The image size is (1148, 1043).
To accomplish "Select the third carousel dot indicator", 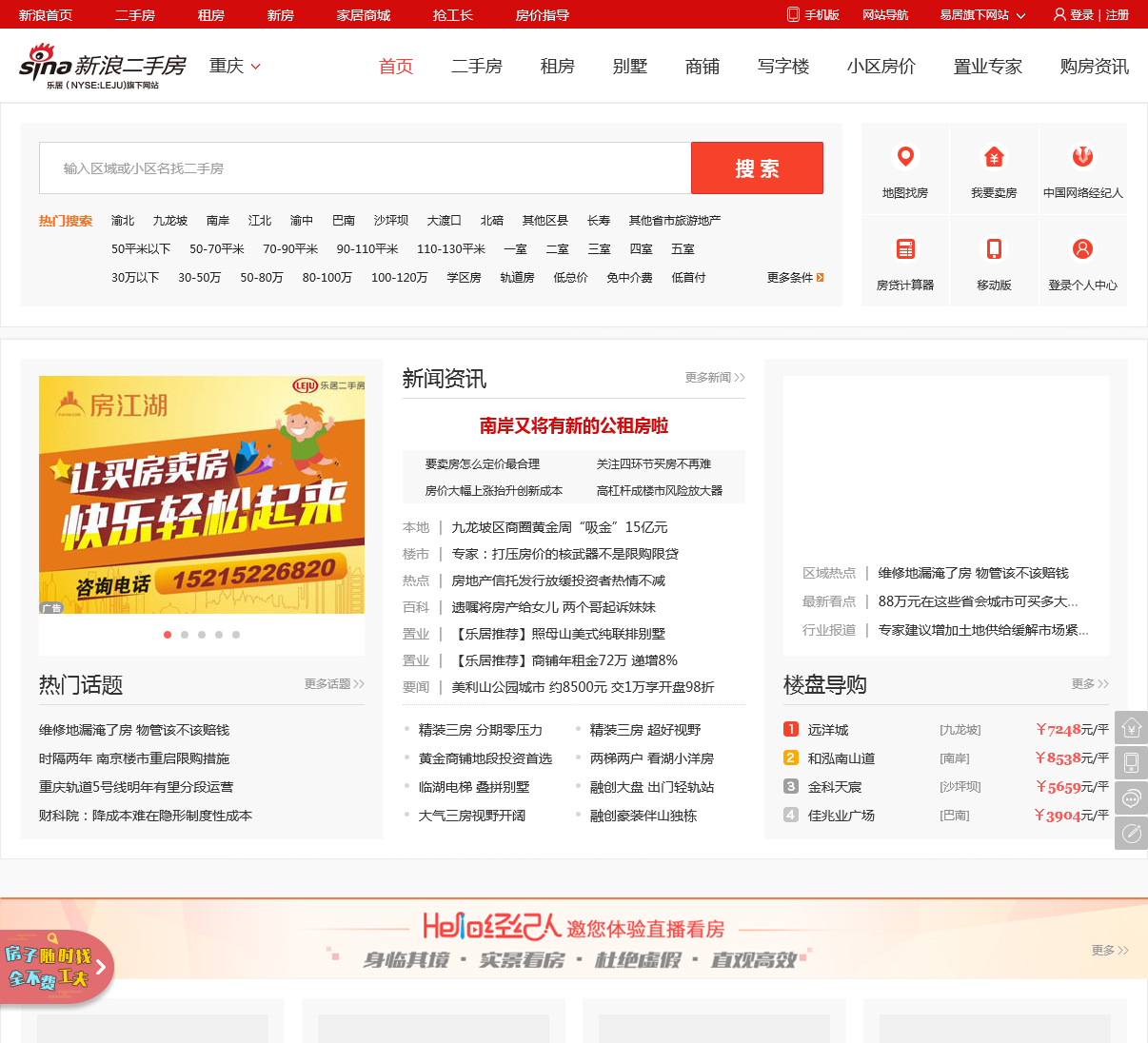I will tap(202, 635).
